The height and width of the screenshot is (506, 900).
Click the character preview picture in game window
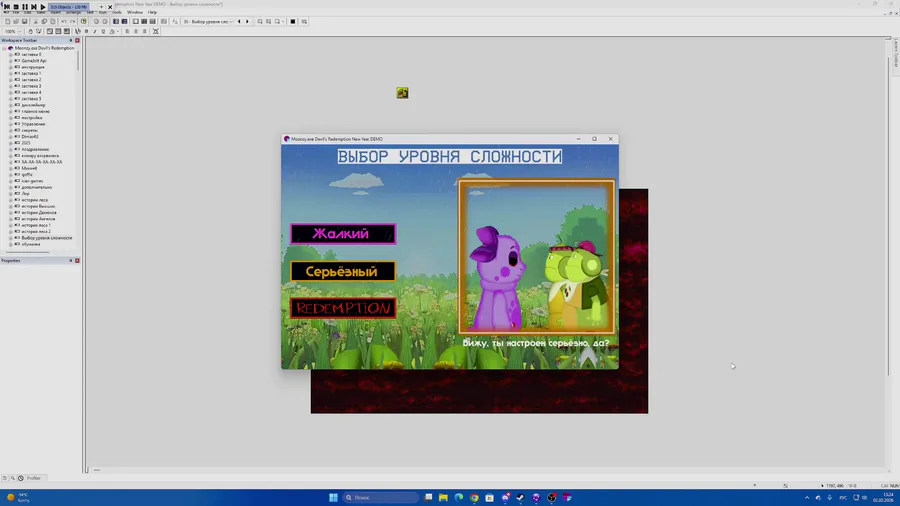pos(537,256)
